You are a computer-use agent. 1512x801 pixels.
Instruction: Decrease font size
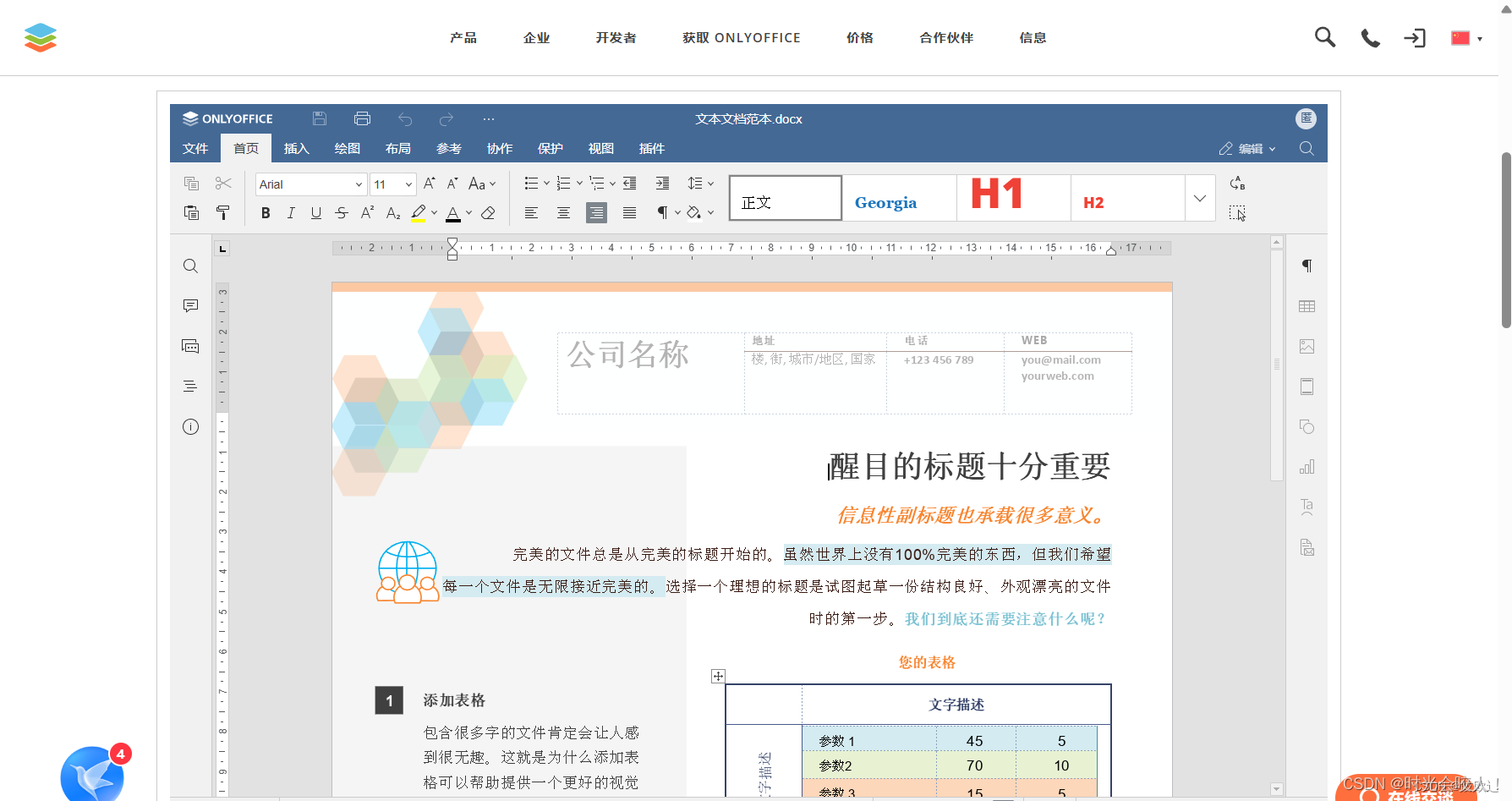[452, 184]
